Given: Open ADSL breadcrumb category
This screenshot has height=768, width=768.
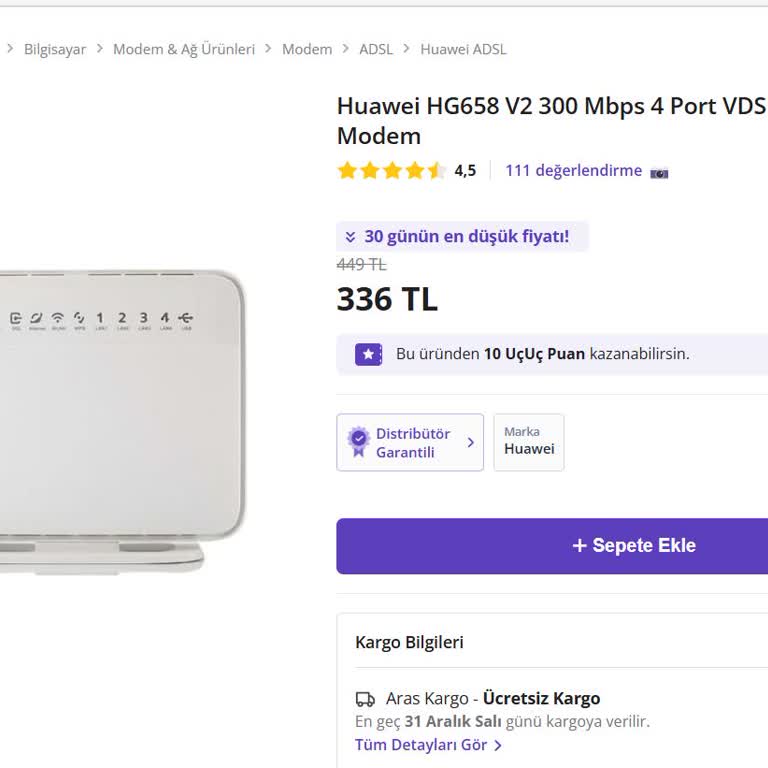Looking at the screenshot, I should click(376, 49).
